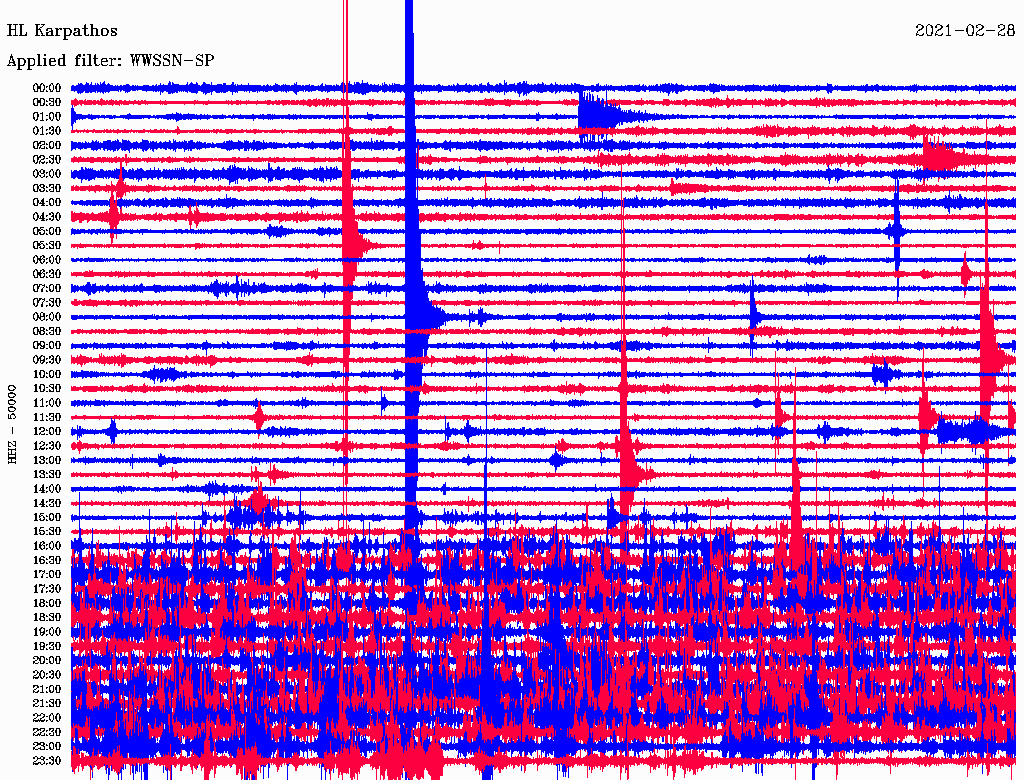Select the 00:30 time row label
This screenshot has height=780, width=1024.
(47, 102)
